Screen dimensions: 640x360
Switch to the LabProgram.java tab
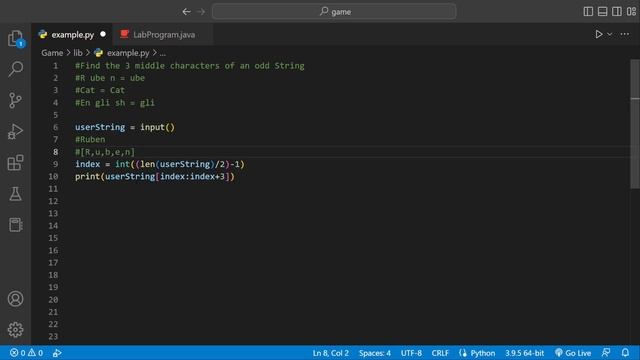pos(163,35)
